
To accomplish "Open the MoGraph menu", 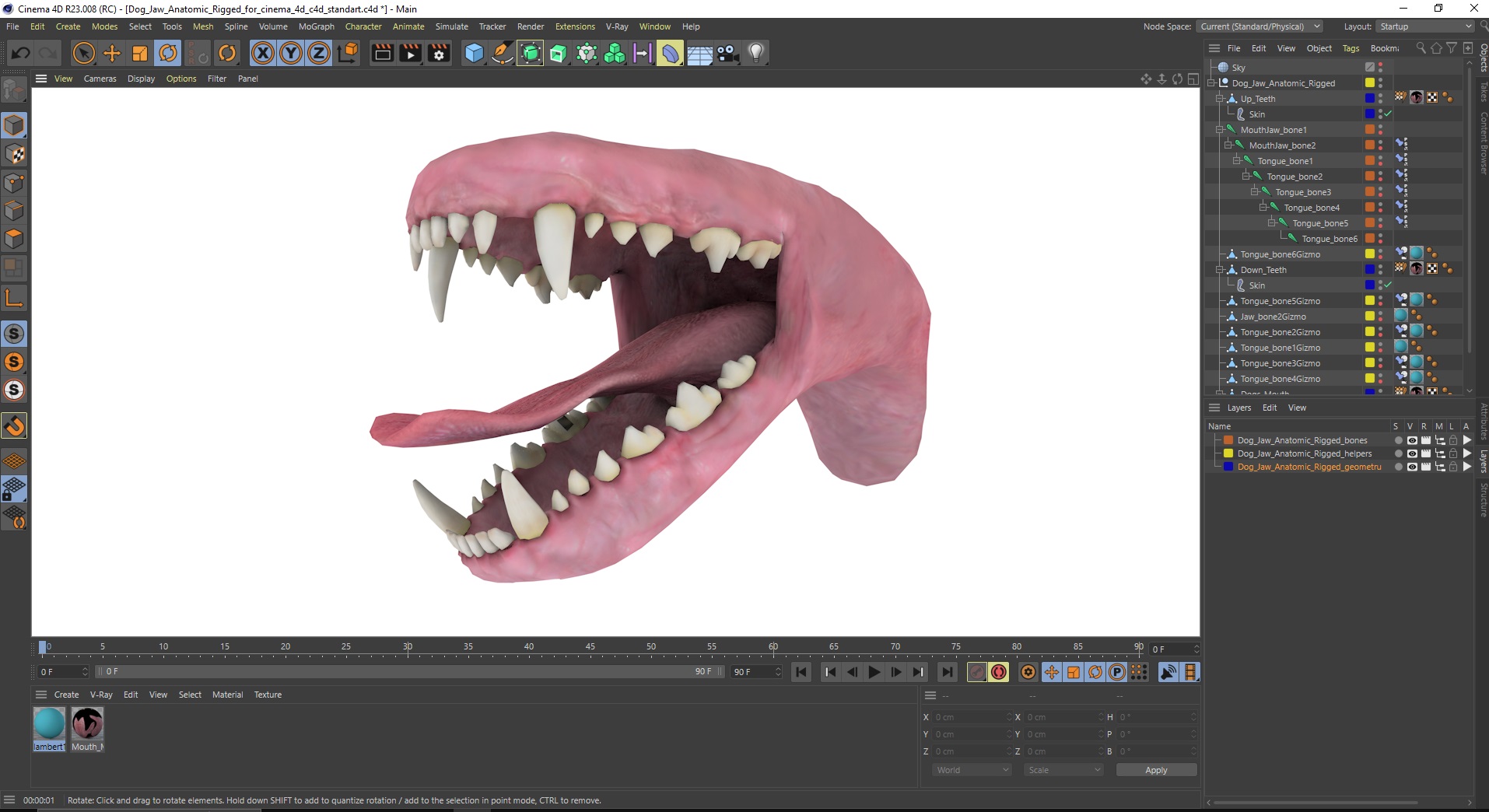I will click(316, 26).
